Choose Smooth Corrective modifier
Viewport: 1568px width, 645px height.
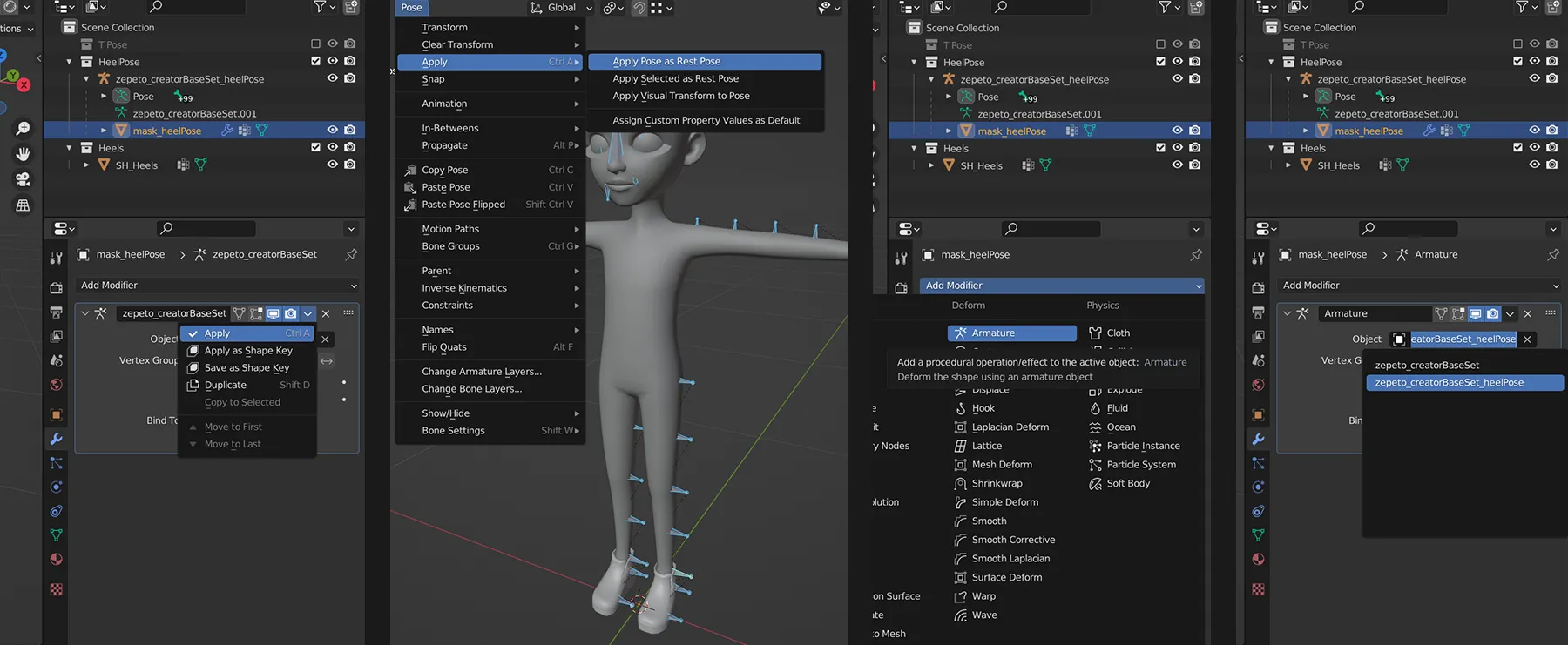click(x=1012, y=540)
